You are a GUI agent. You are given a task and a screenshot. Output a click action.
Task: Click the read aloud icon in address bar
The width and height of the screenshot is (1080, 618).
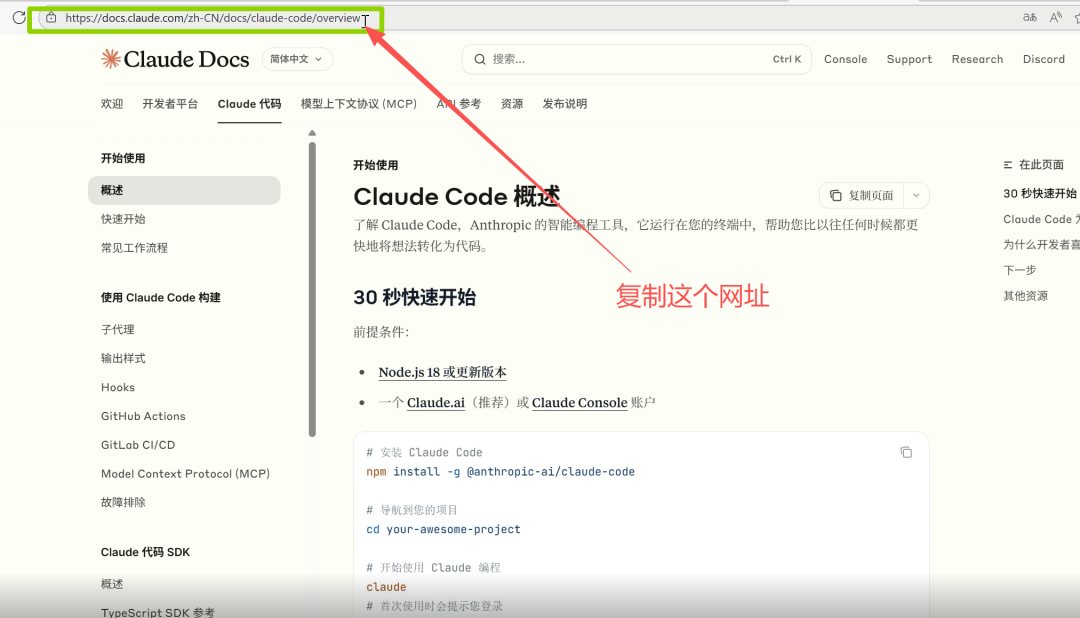pos(1055,18)
